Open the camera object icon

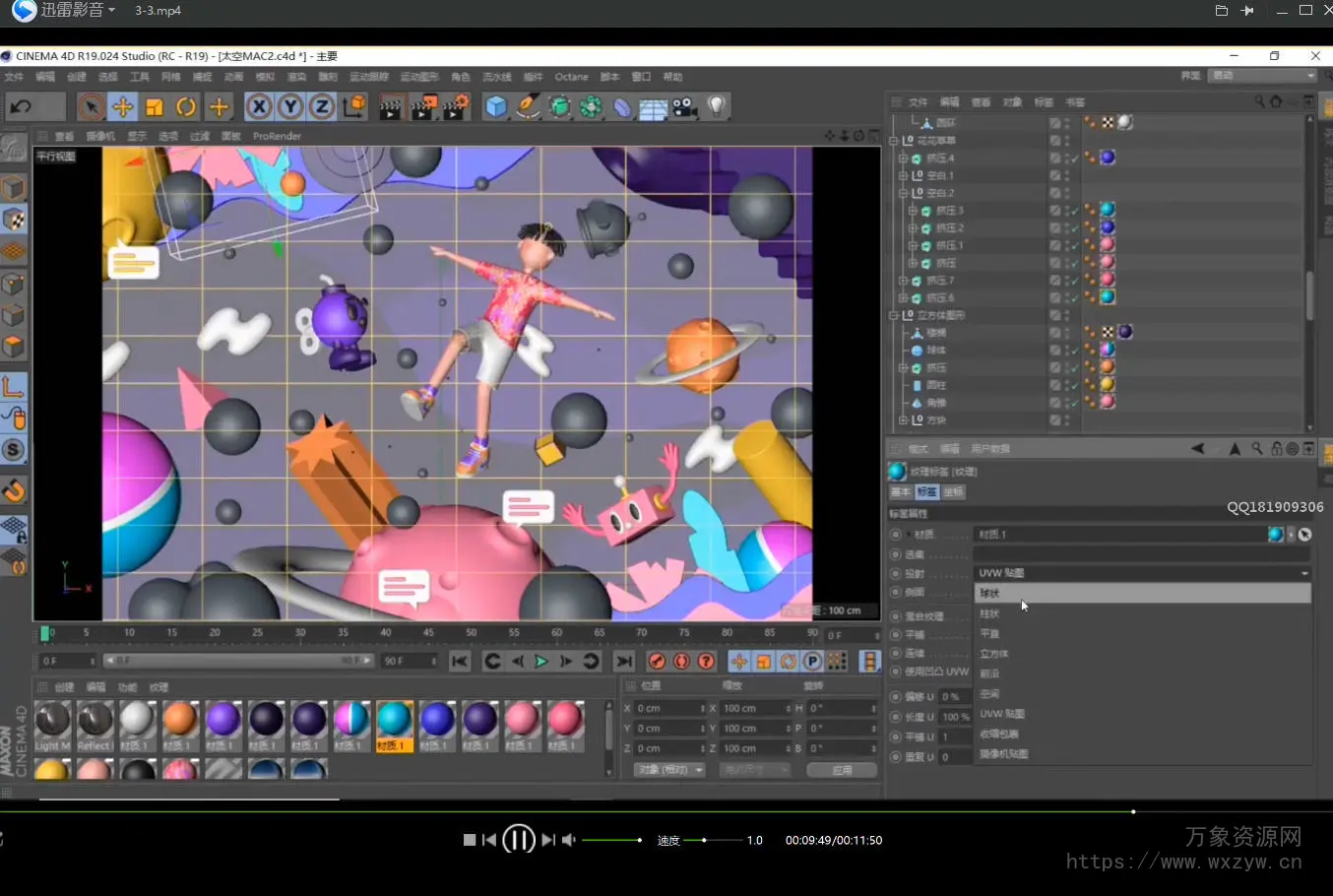[x=685, y=106]
